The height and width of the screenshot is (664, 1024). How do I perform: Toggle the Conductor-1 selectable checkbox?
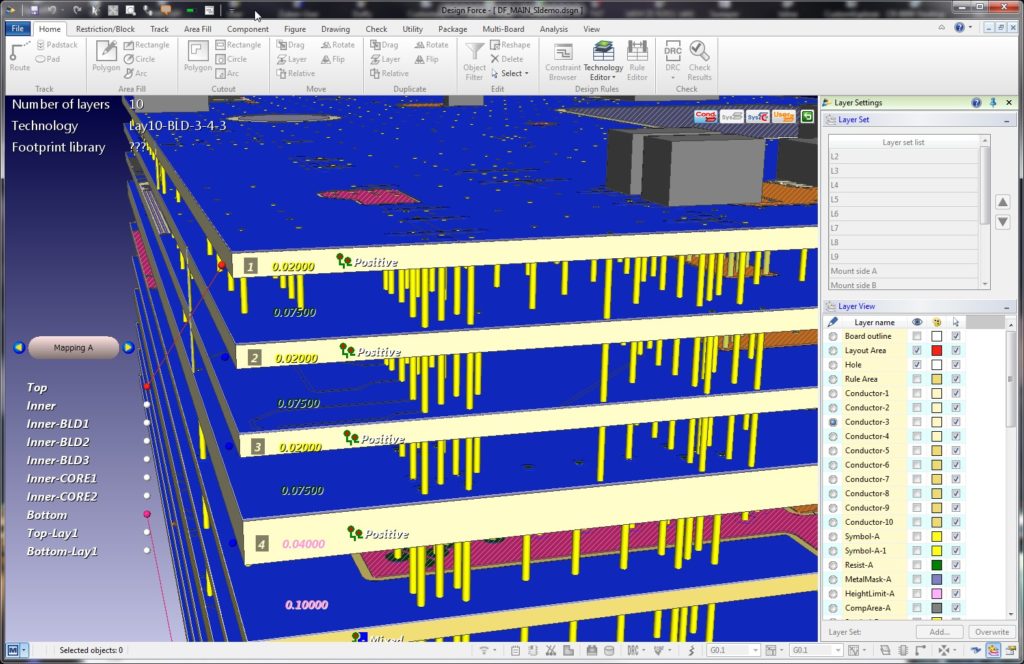coord(957,394)
